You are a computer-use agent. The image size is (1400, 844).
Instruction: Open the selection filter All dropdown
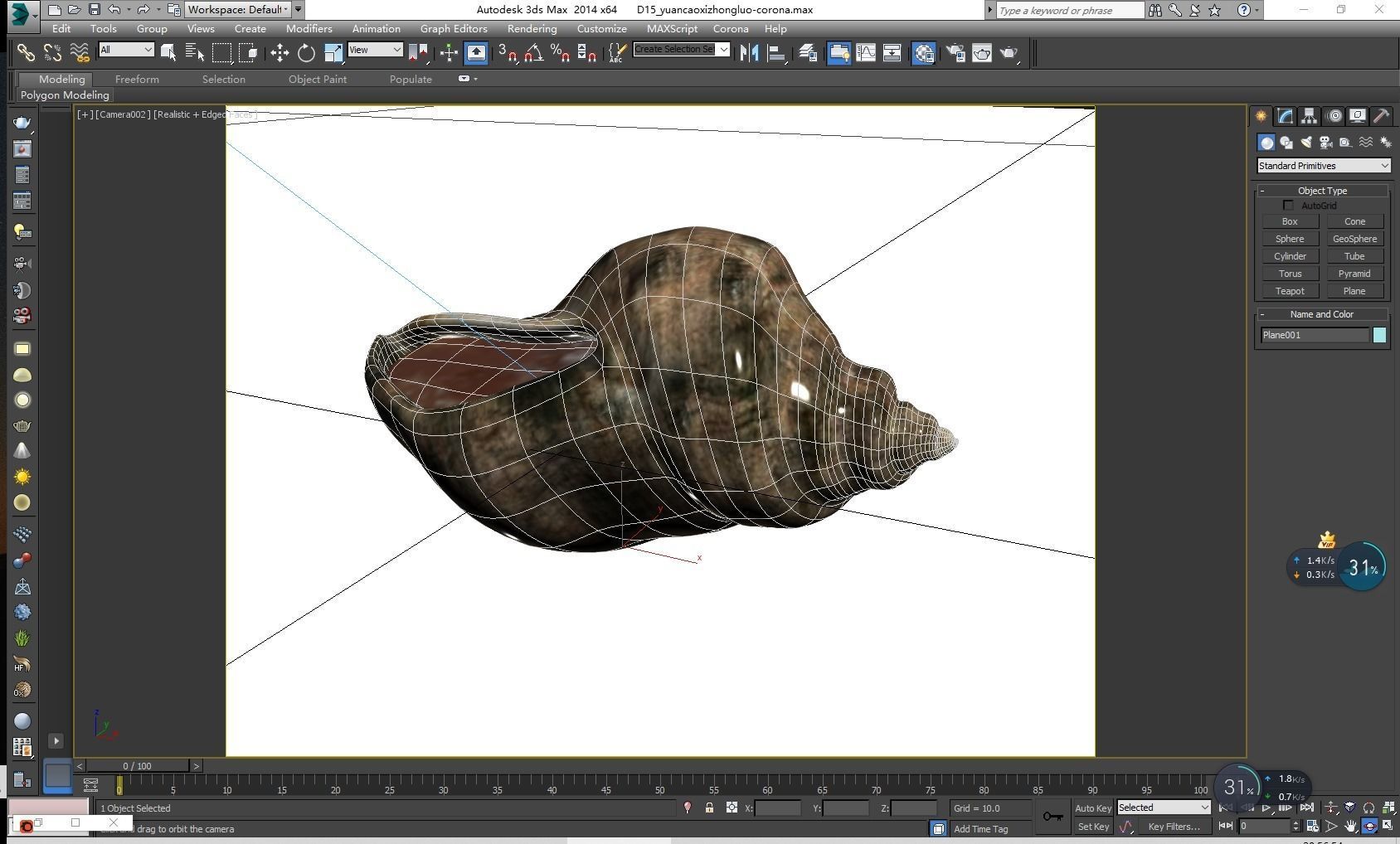[126, 50]
